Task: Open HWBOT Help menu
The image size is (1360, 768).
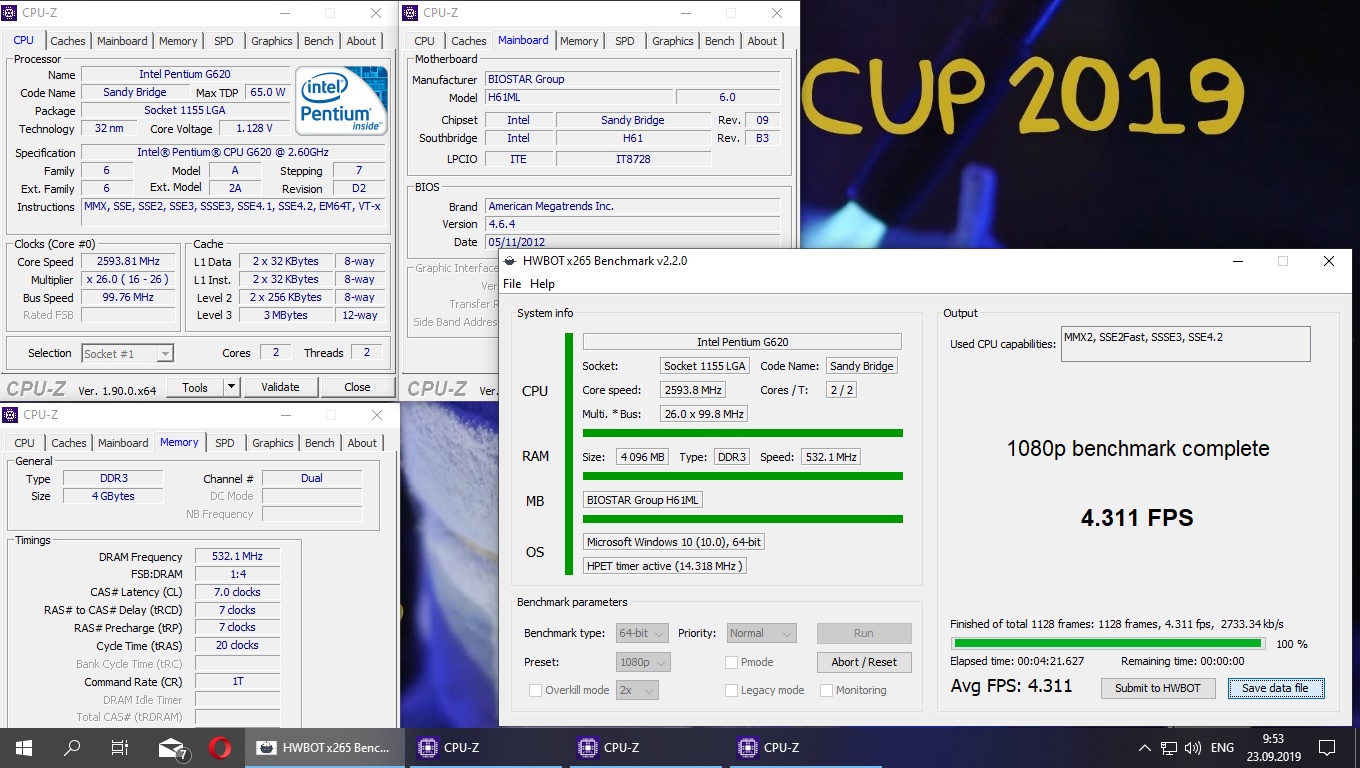Action: [x=542, y=284]
